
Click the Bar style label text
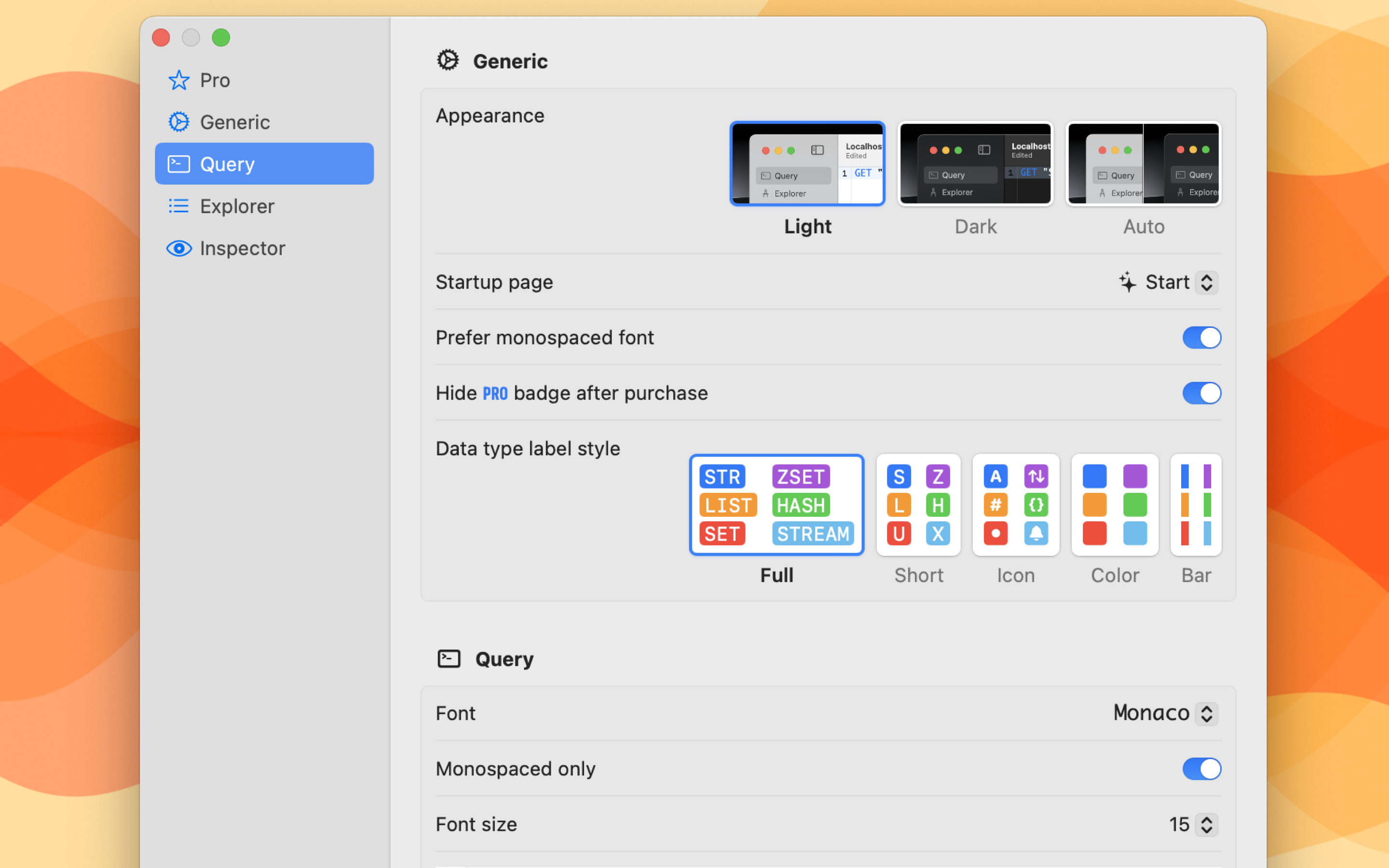[1196, 575]
